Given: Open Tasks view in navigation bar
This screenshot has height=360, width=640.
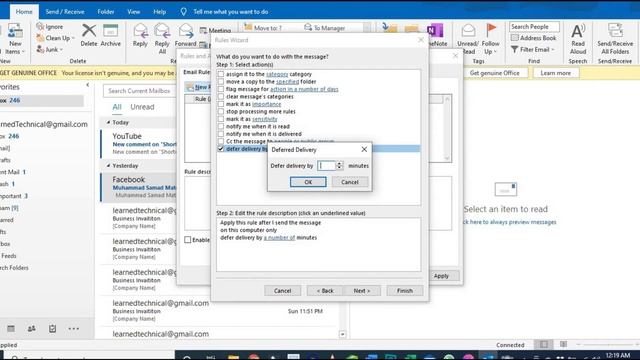Looking at the screenshot, I should (52, 329).
